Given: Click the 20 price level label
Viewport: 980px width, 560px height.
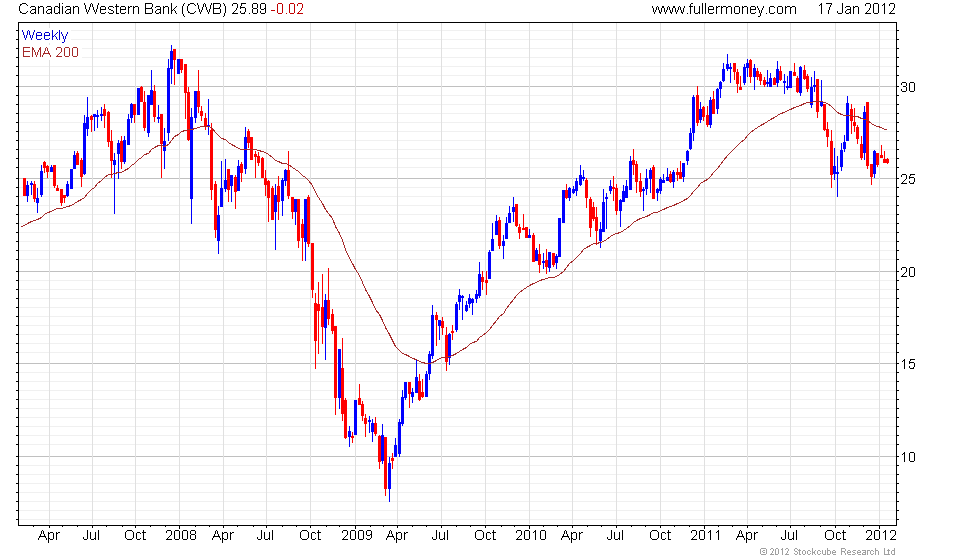Looking at the screenshot, I should [x=908, y=272].
